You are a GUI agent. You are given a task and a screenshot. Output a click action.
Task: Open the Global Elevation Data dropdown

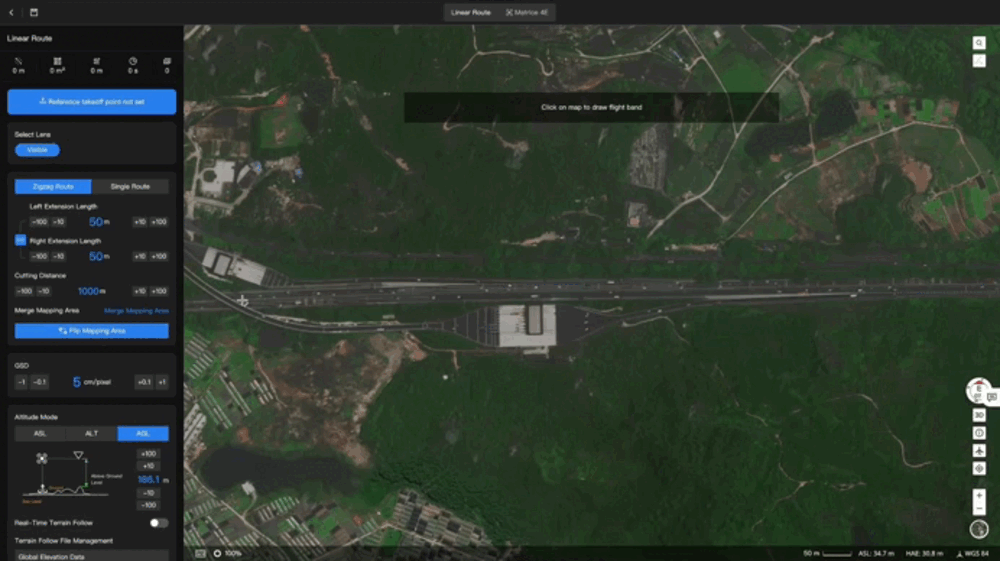(x=92, y=556)
